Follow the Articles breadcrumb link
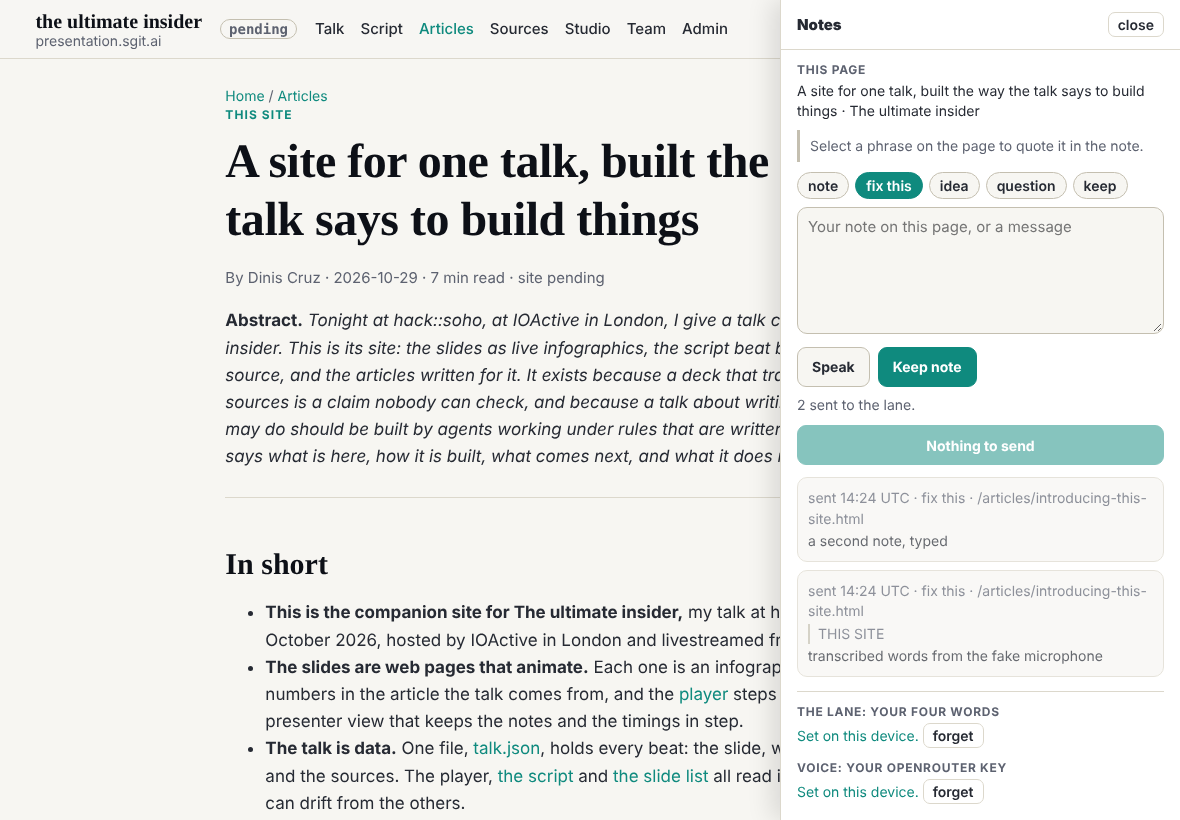1180x820 pixels. coord(303,96)
